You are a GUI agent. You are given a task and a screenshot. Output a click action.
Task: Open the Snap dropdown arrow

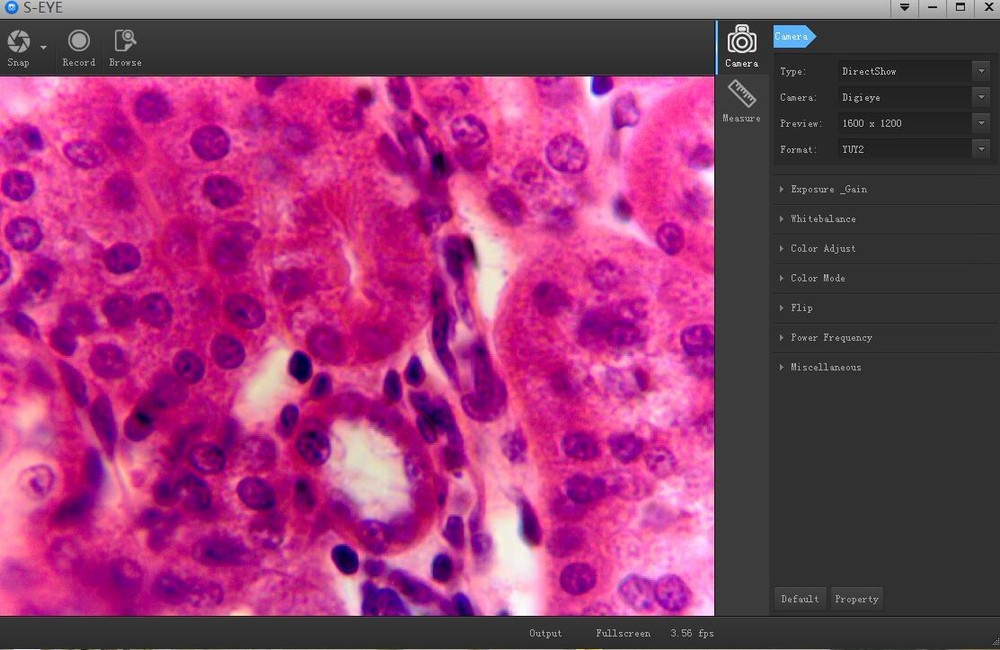[44, 47]
